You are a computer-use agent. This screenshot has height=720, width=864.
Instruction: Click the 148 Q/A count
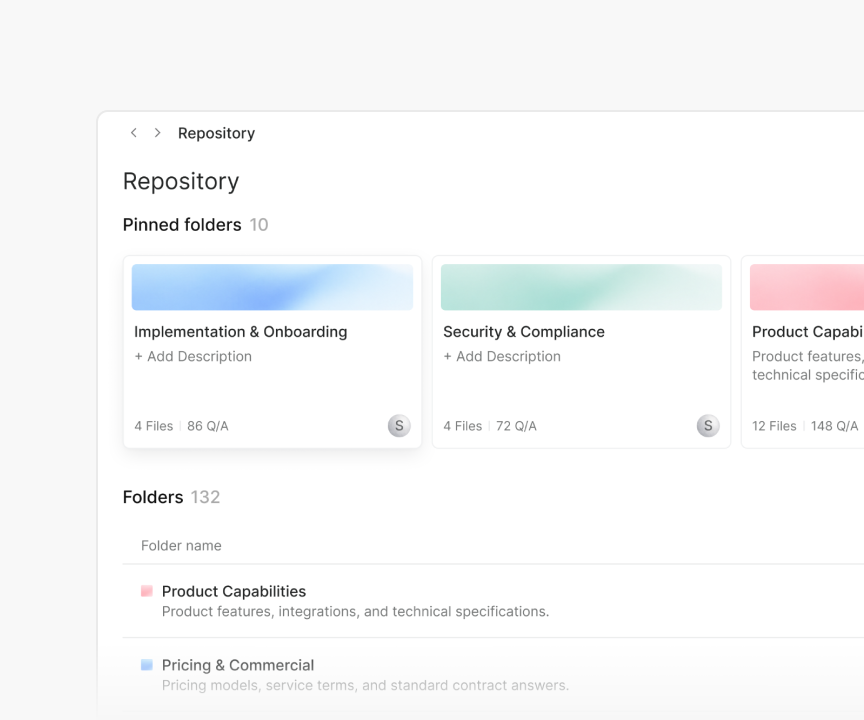[x=834, y=426]
